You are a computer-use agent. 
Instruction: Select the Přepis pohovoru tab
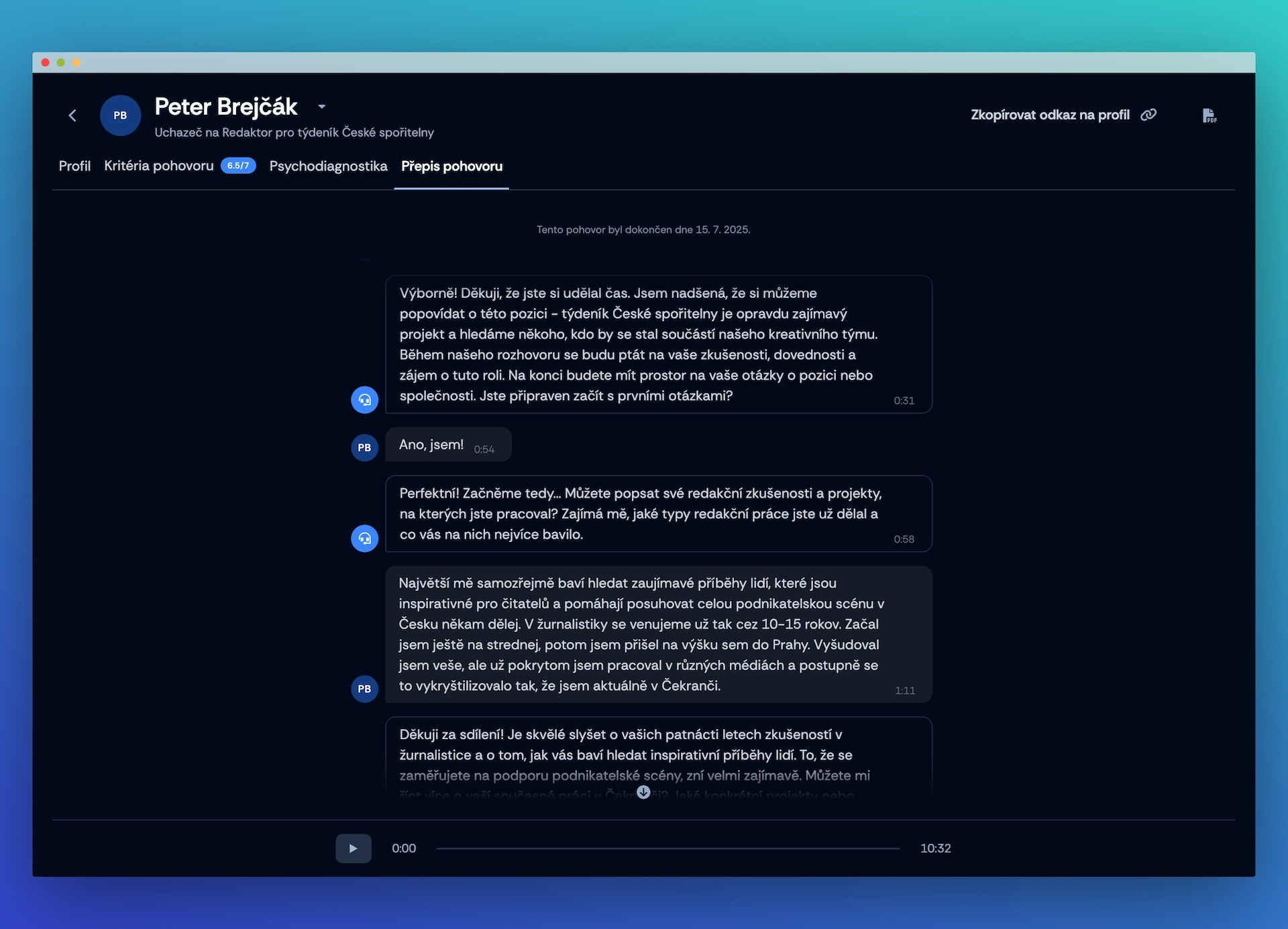tap(451, 166)
